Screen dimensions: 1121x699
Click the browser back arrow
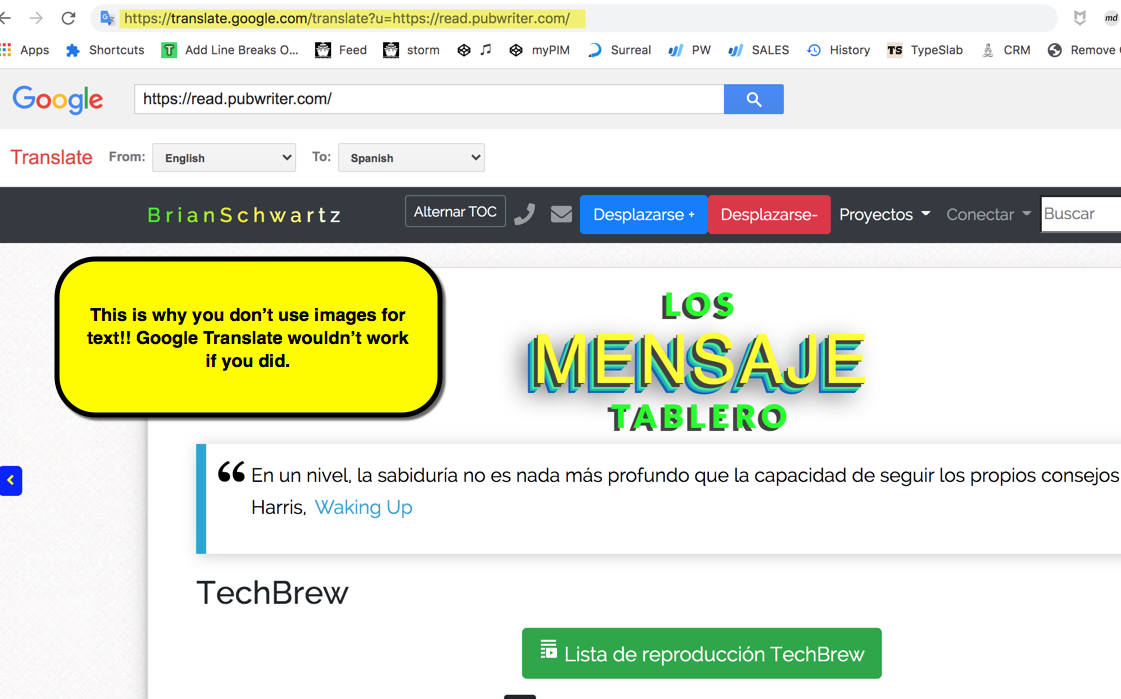click(6, 18)
